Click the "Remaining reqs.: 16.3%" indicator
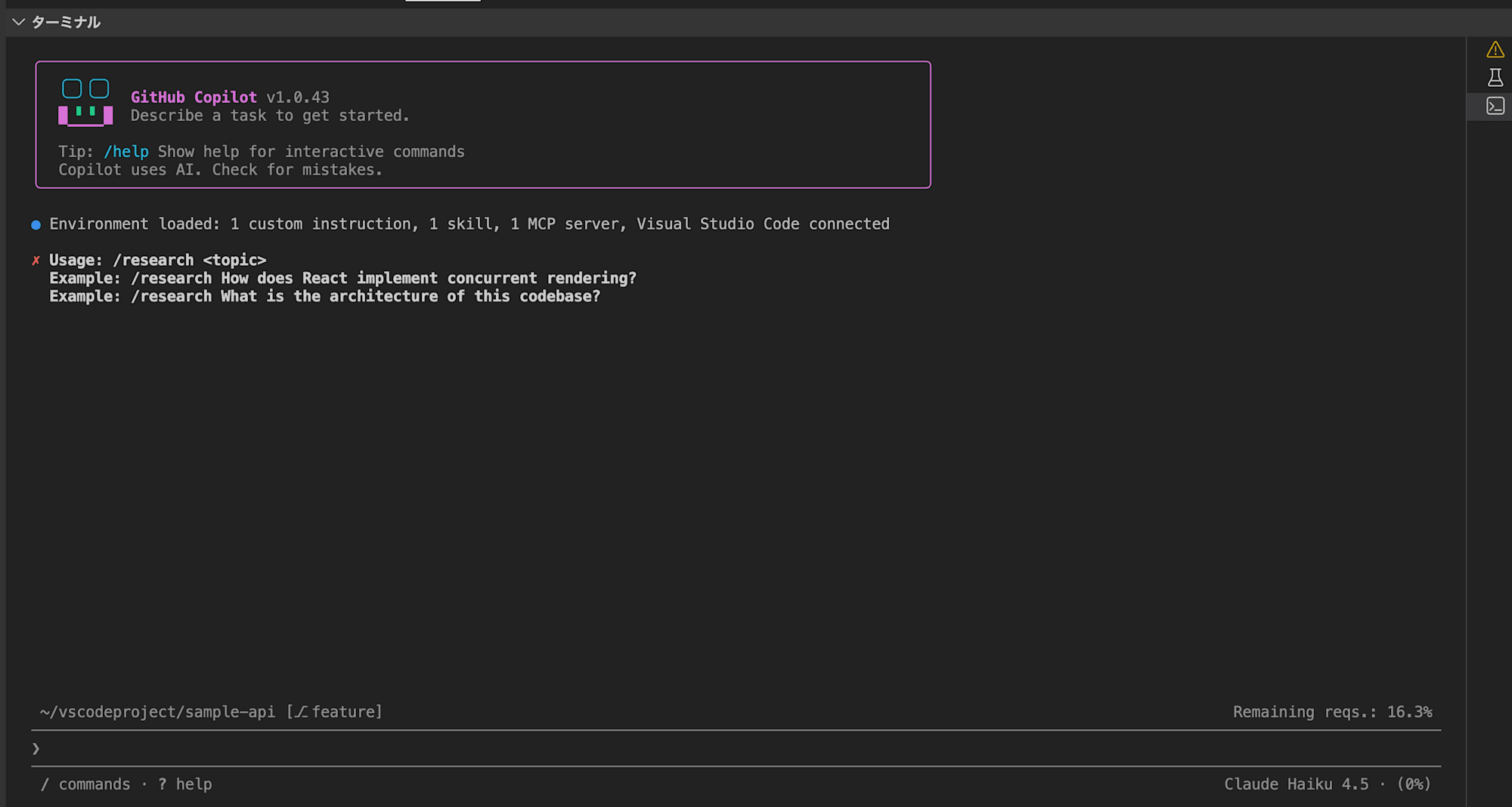 pos(1333,713)
